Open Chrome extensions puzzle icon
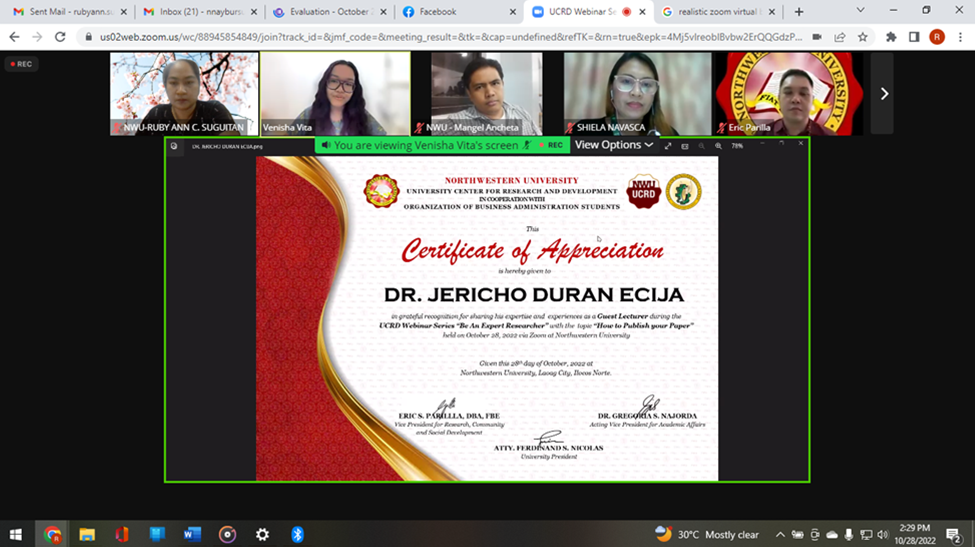This screenshot has width=975, height=547. 891,37
